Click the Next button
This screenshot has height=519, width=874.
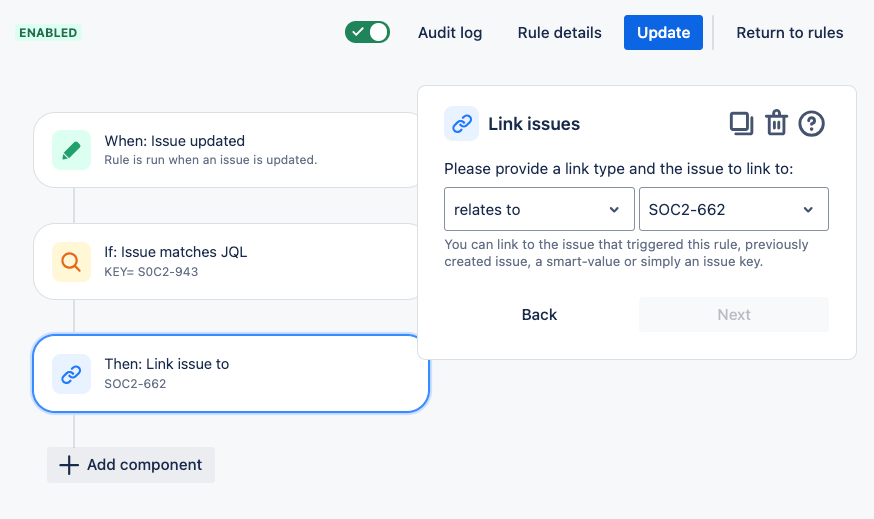(733, 314)
